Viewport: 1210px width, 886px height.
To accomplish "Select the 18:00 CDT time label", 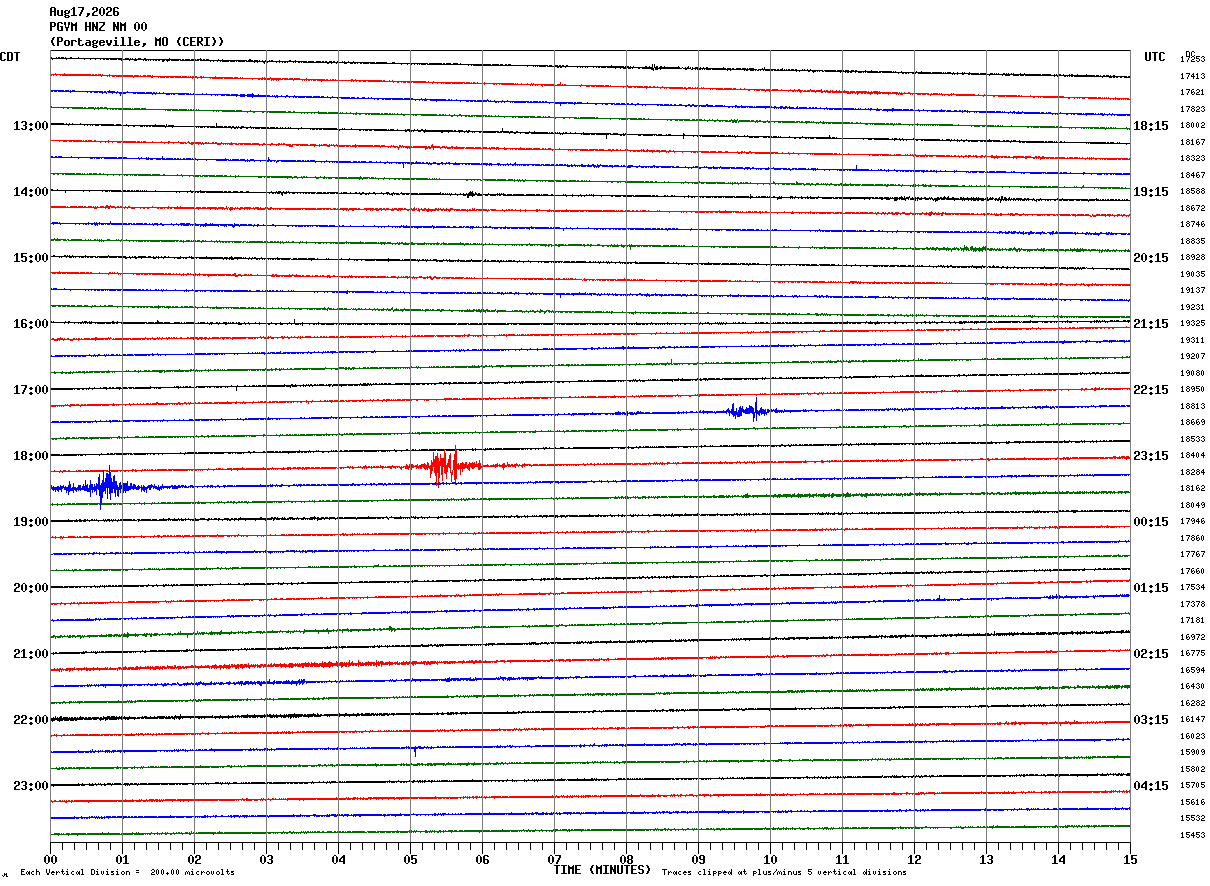I will tap(30, 456).
